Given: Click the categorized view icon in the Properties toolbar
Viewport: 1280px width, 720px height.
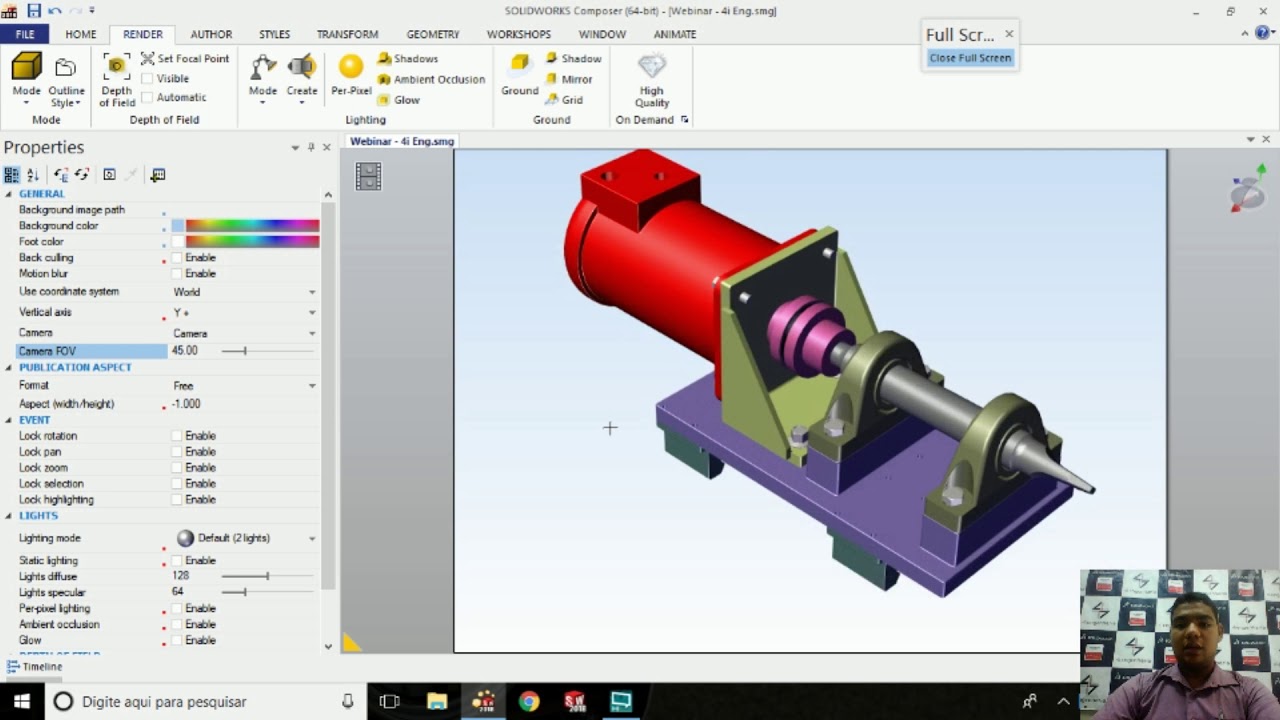Looking at the screenshot, I should coord(12,175).
